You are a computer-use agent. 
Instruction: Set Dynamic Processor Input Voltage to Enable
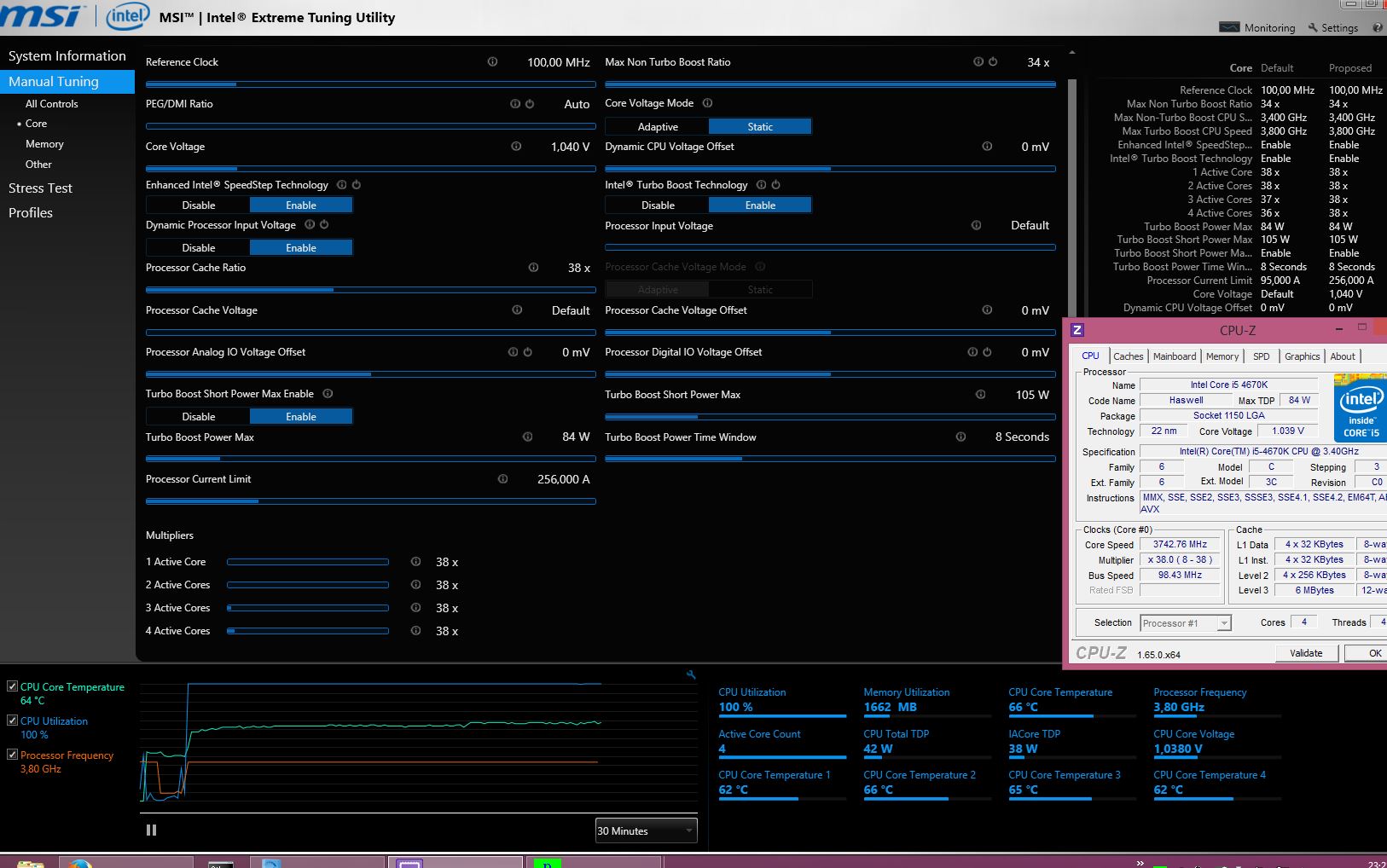pyautogui.click(x=301, y=247)
